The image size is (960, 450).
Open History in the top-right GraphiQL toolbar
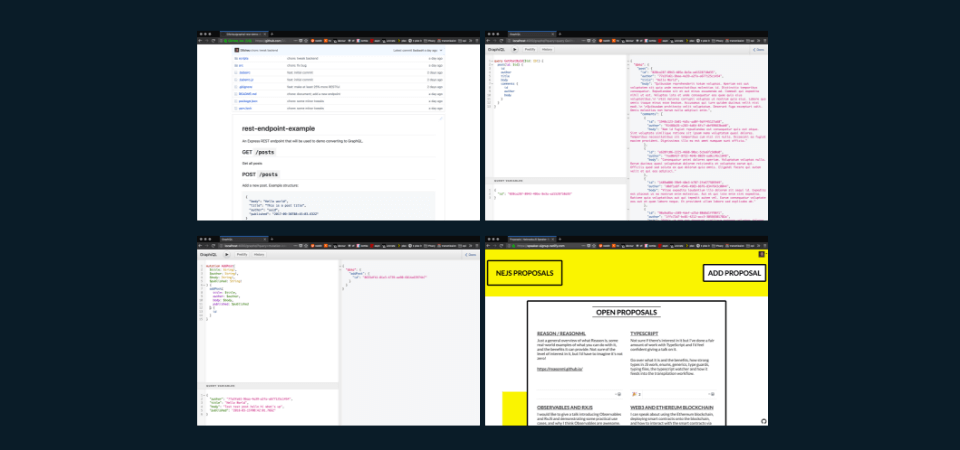tap(547, 49)
